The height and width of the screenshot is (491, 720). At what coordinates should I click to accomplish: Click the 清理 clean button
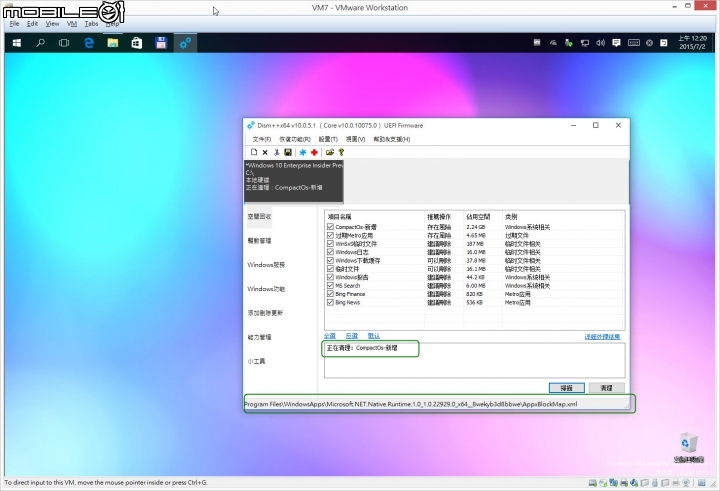pyautogui.click(x=607, y=388)
